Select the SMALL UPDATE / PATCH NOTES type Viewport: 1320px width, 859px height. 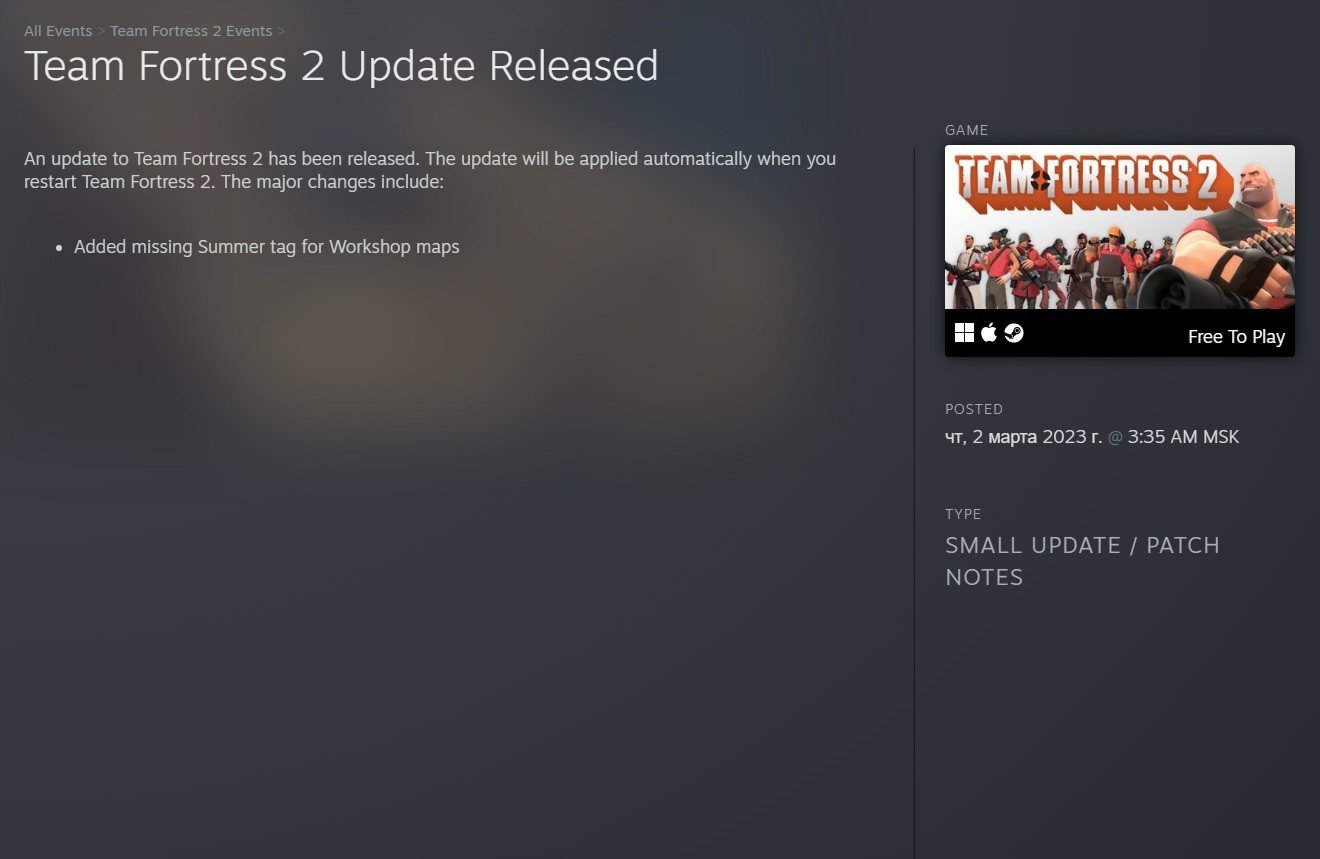tap(1083, 561)
